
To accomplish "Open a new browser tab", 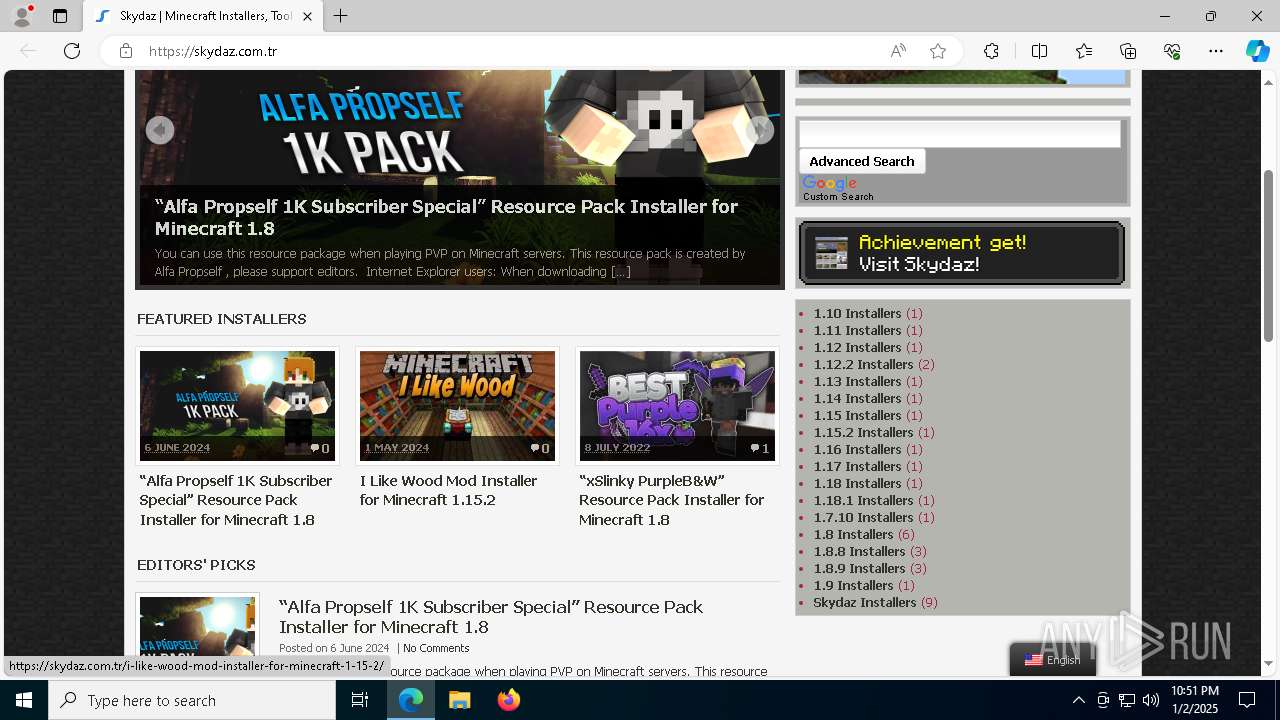I will point(341,16).
